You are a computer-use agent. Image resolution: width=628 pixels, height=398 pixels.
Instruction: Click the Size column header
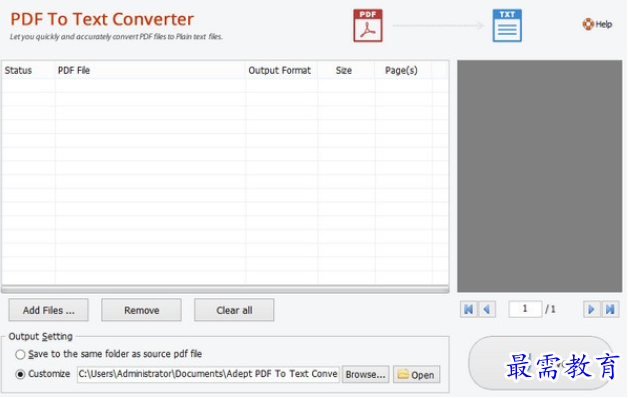point(346,70)
